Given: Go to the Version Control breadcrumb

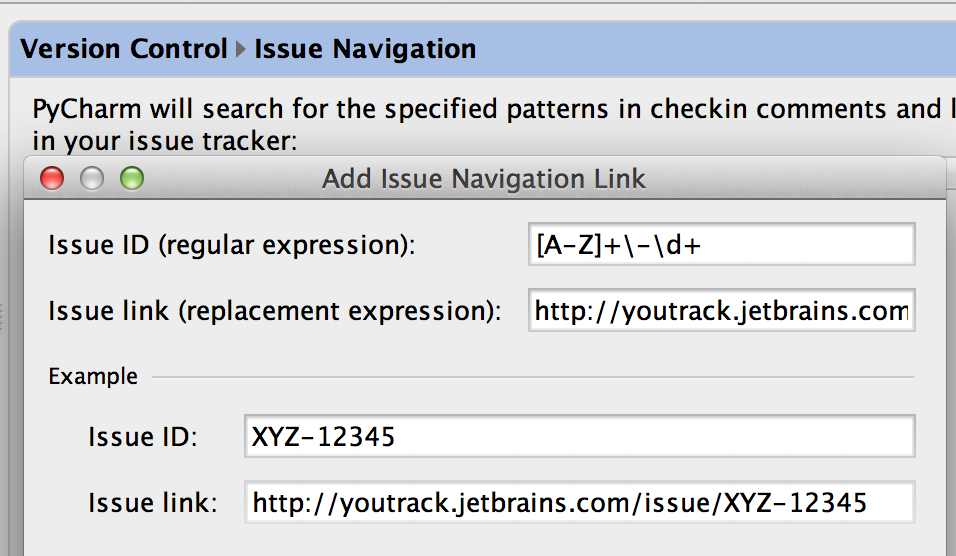Looking at the screenshot, I should (124, 49).
